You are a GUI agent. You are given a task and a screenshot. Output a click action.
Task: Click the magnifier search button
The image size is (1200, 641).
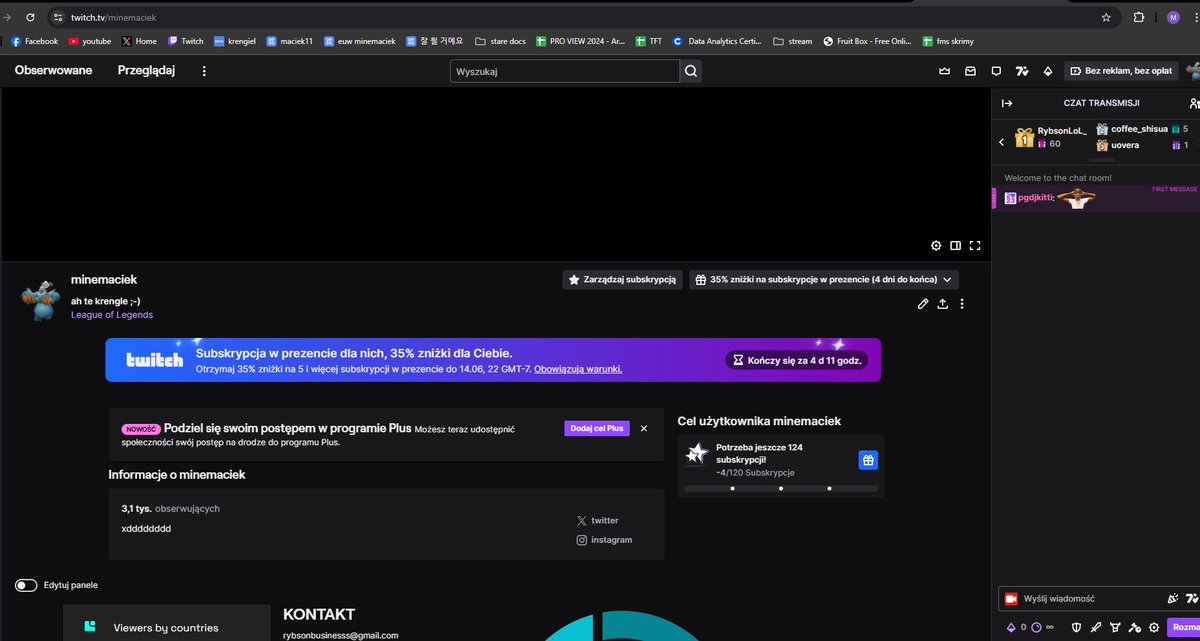(691, 71)
